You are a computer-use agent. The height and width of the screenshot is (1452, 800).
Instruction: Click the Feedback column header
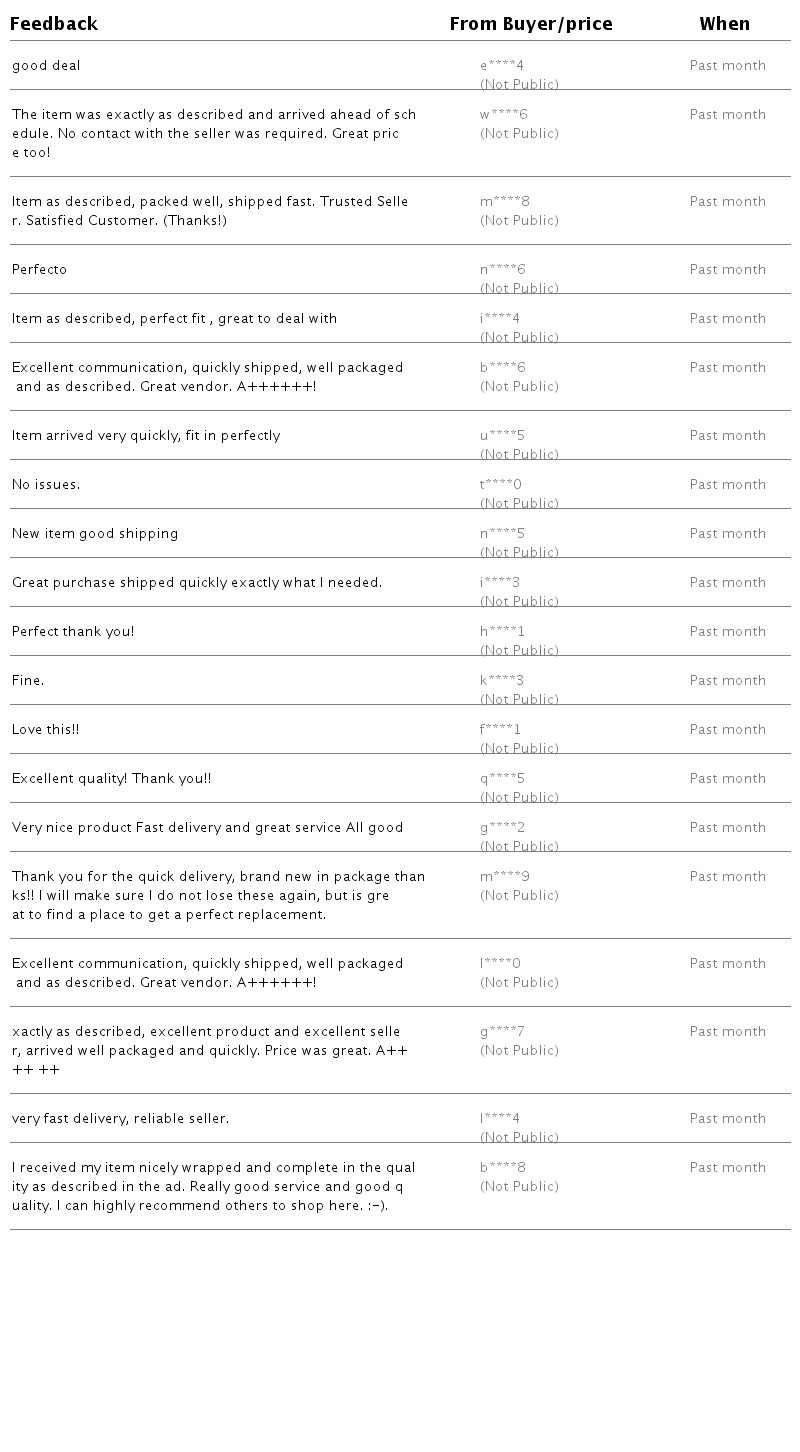(54, 24)
